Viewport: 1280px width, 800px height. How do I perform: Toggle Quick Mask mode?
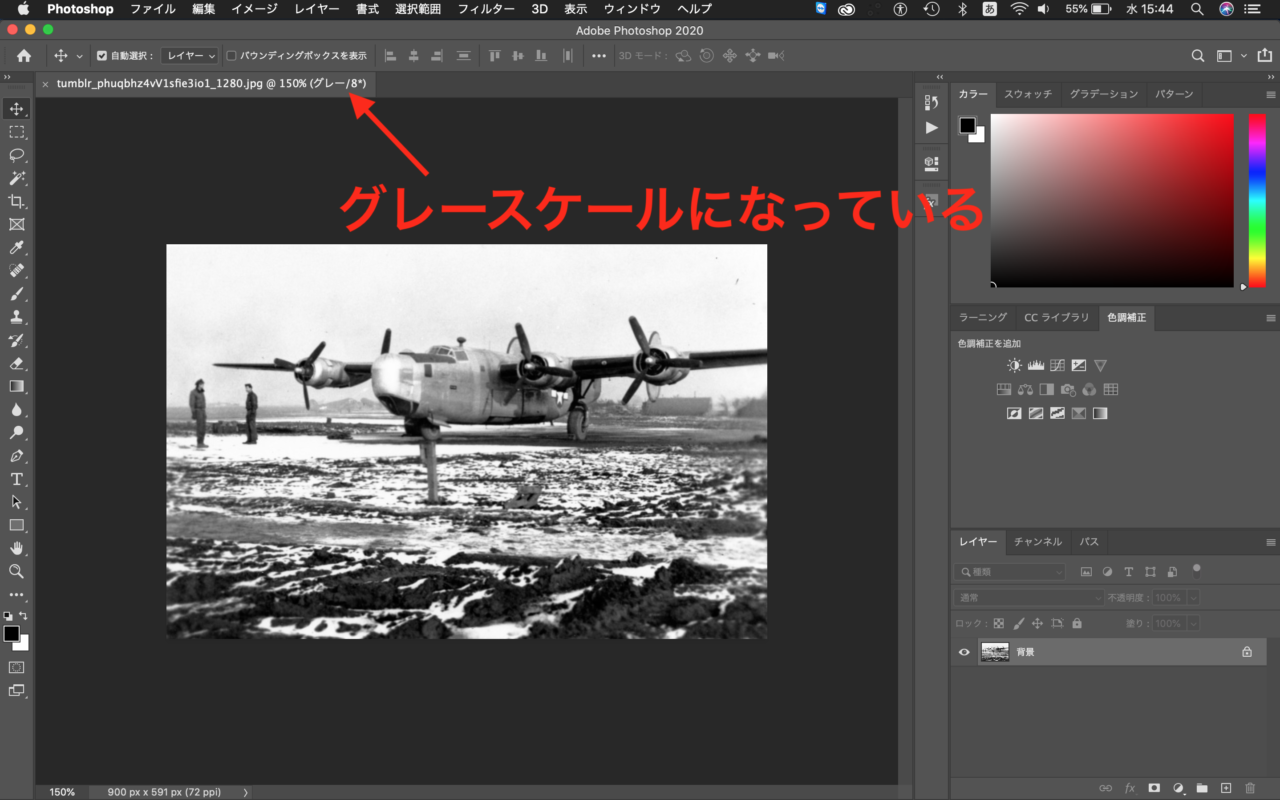17,667
